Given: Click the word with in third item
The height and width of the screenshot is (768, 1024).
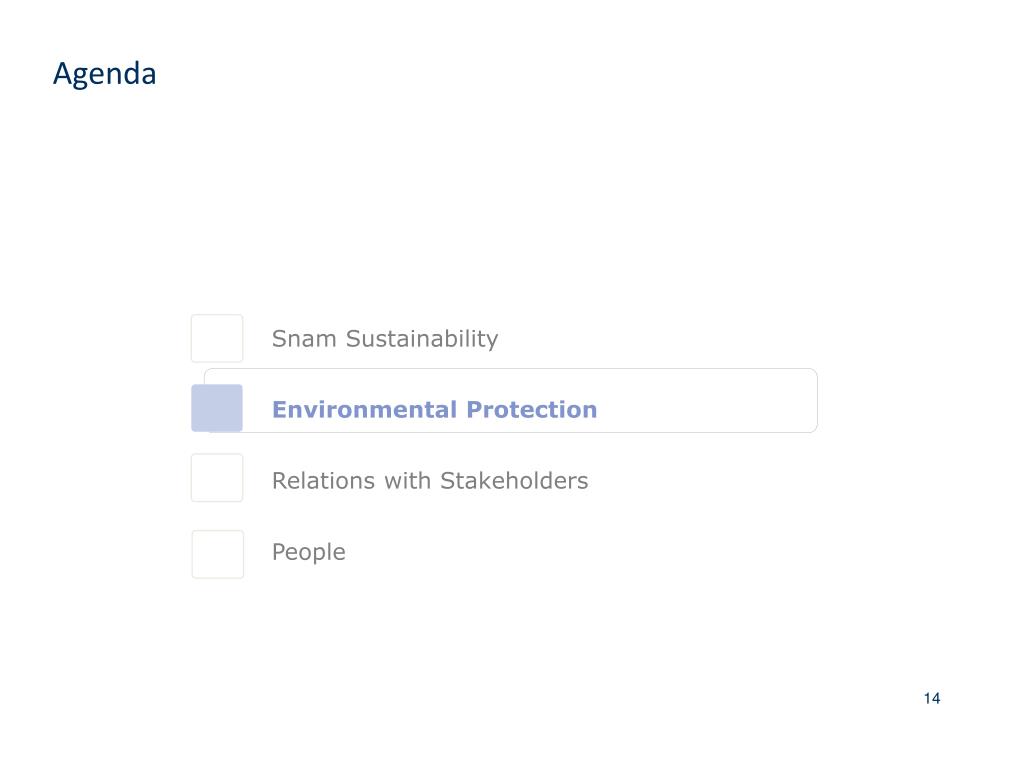Looking at the screenshot, I should (408, 481).
